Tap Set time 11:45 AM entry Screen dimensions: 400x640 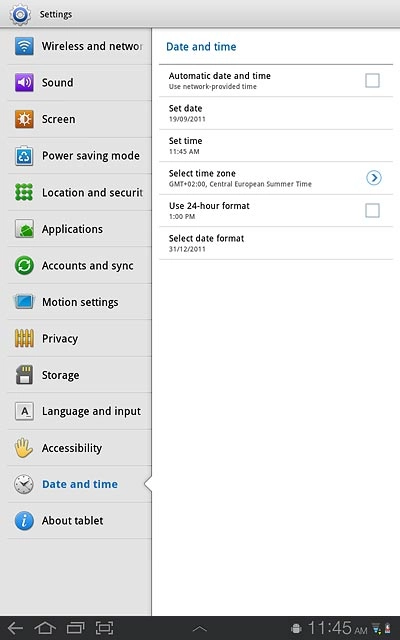click(276, 146)
